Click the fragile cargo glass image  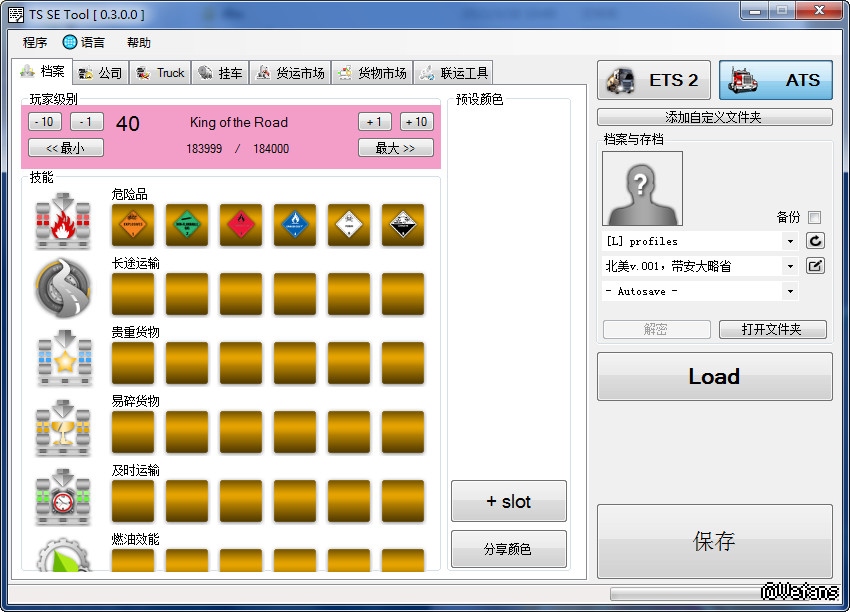[x=63, y=427]
